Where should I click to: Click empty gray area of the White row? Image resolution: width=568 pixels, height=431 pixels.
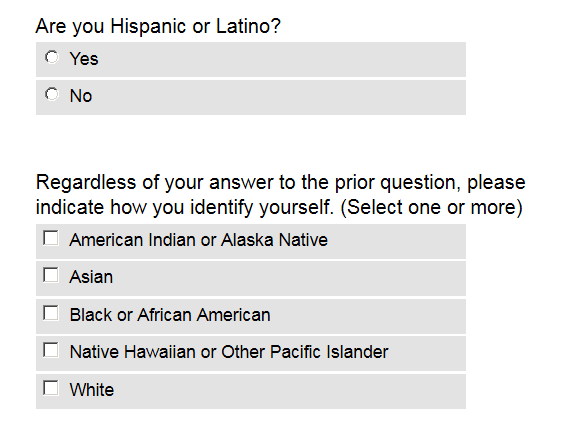pyautogui.click(x=290, y=392)
